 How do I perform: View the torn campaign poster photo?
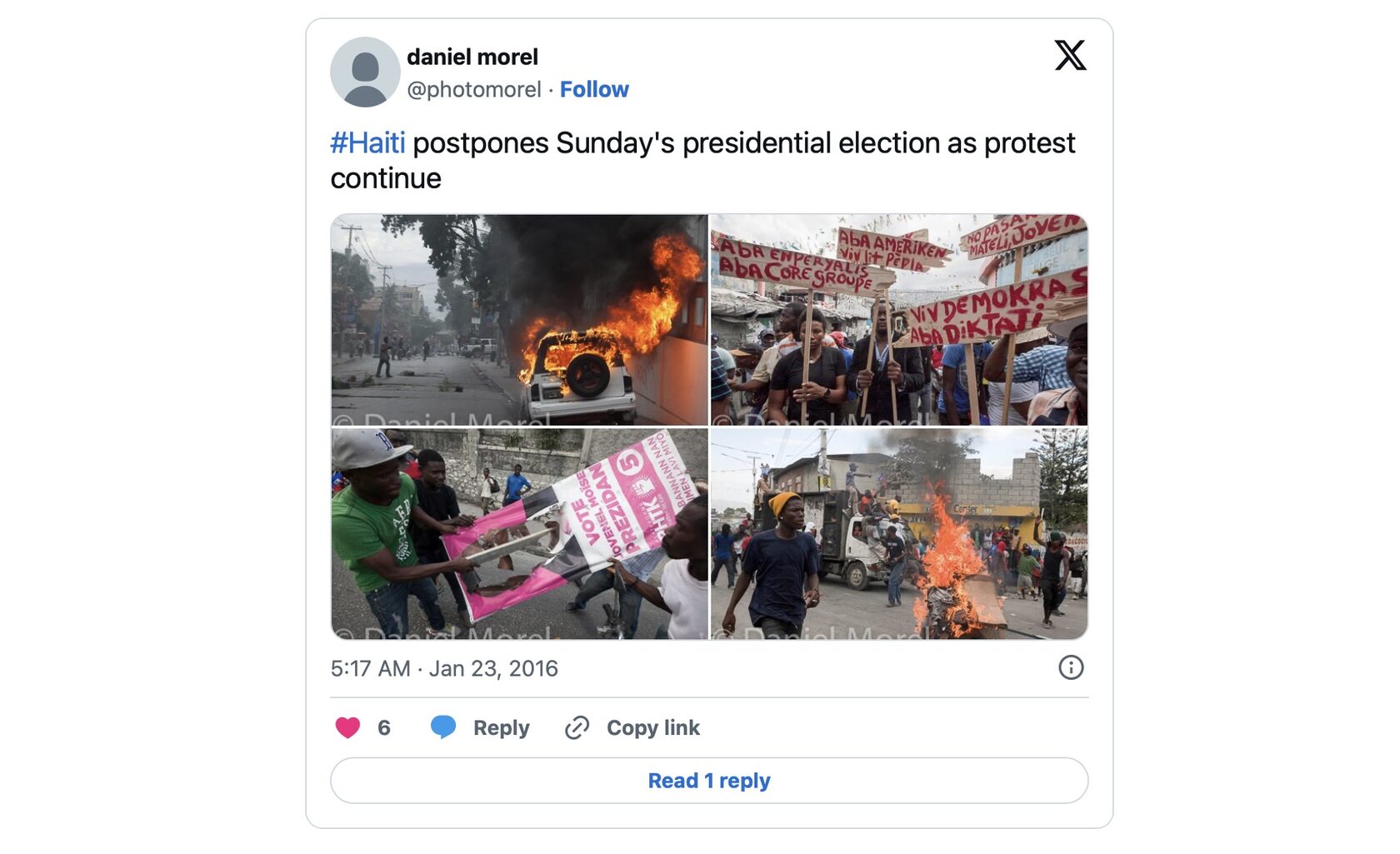point(519,534)
